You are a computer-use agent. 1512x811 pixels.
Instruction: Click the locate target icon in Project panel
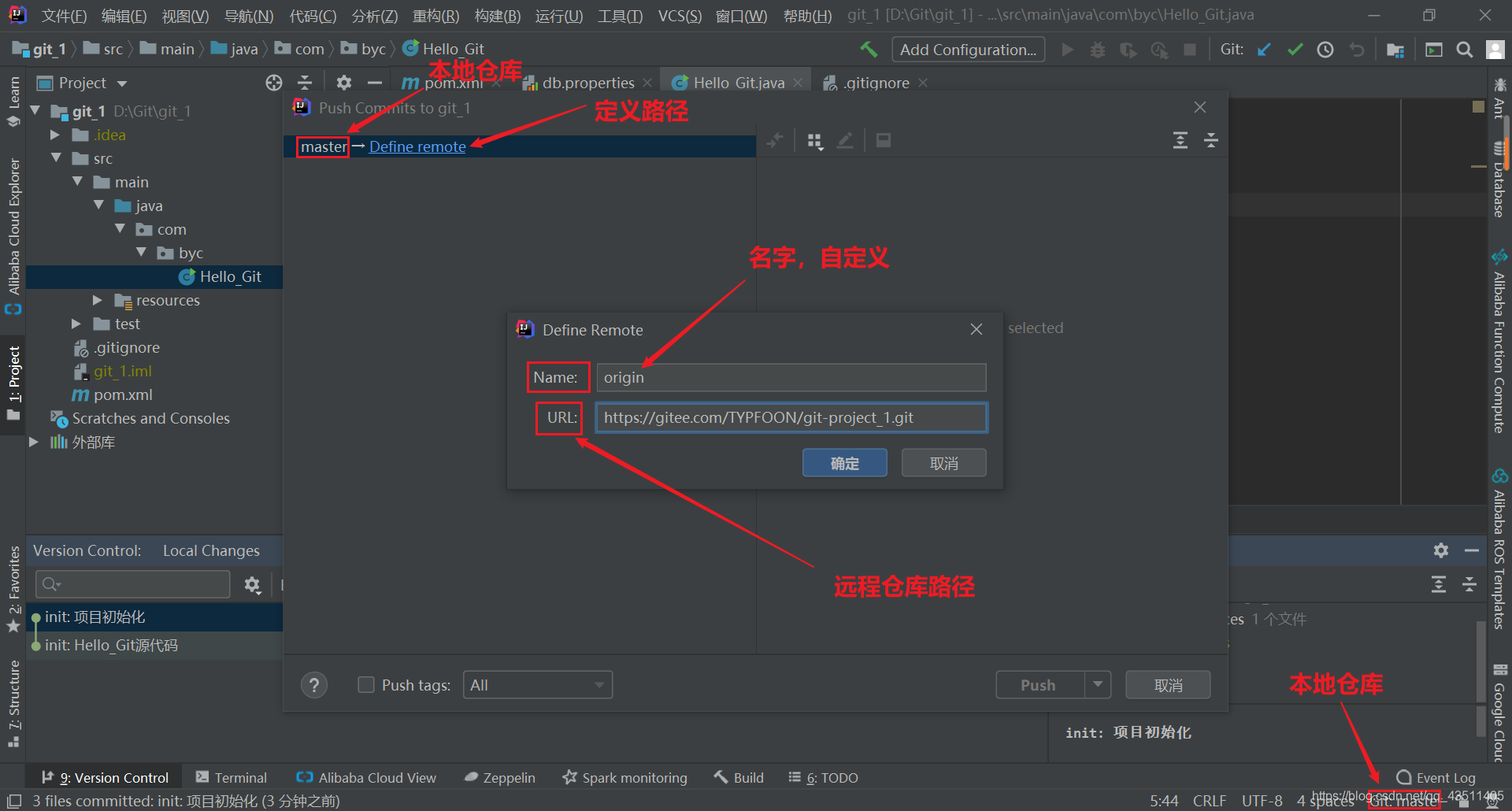click(x=274, y=83)
